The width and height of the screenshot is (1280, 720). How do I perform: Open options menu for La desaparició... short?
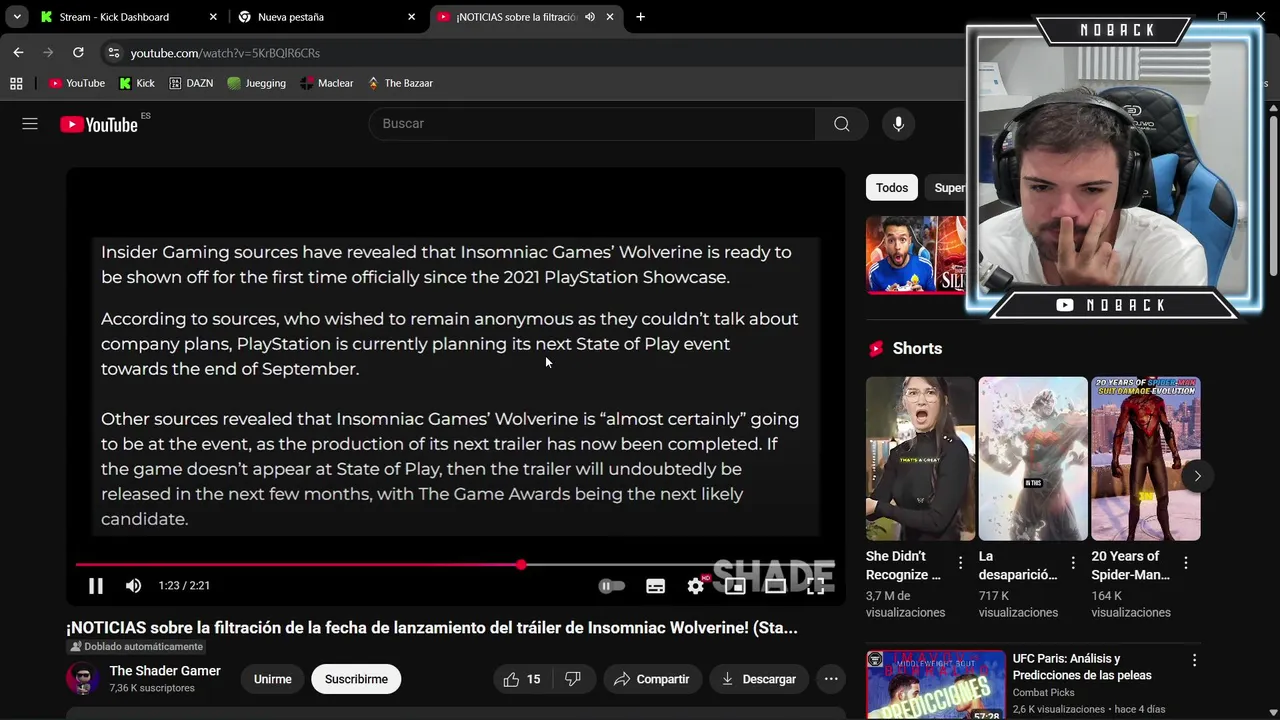point(1073,563)
